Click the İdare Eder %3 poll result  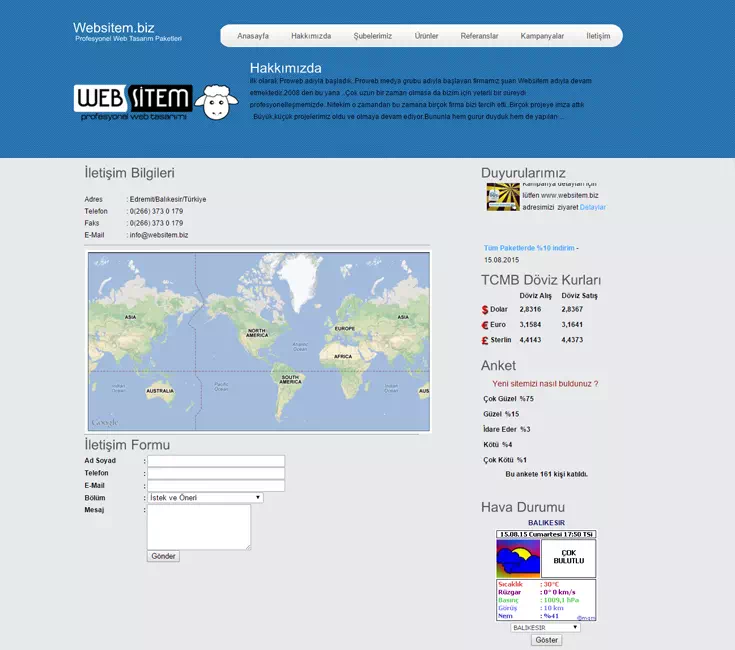(x=507, y=429)
